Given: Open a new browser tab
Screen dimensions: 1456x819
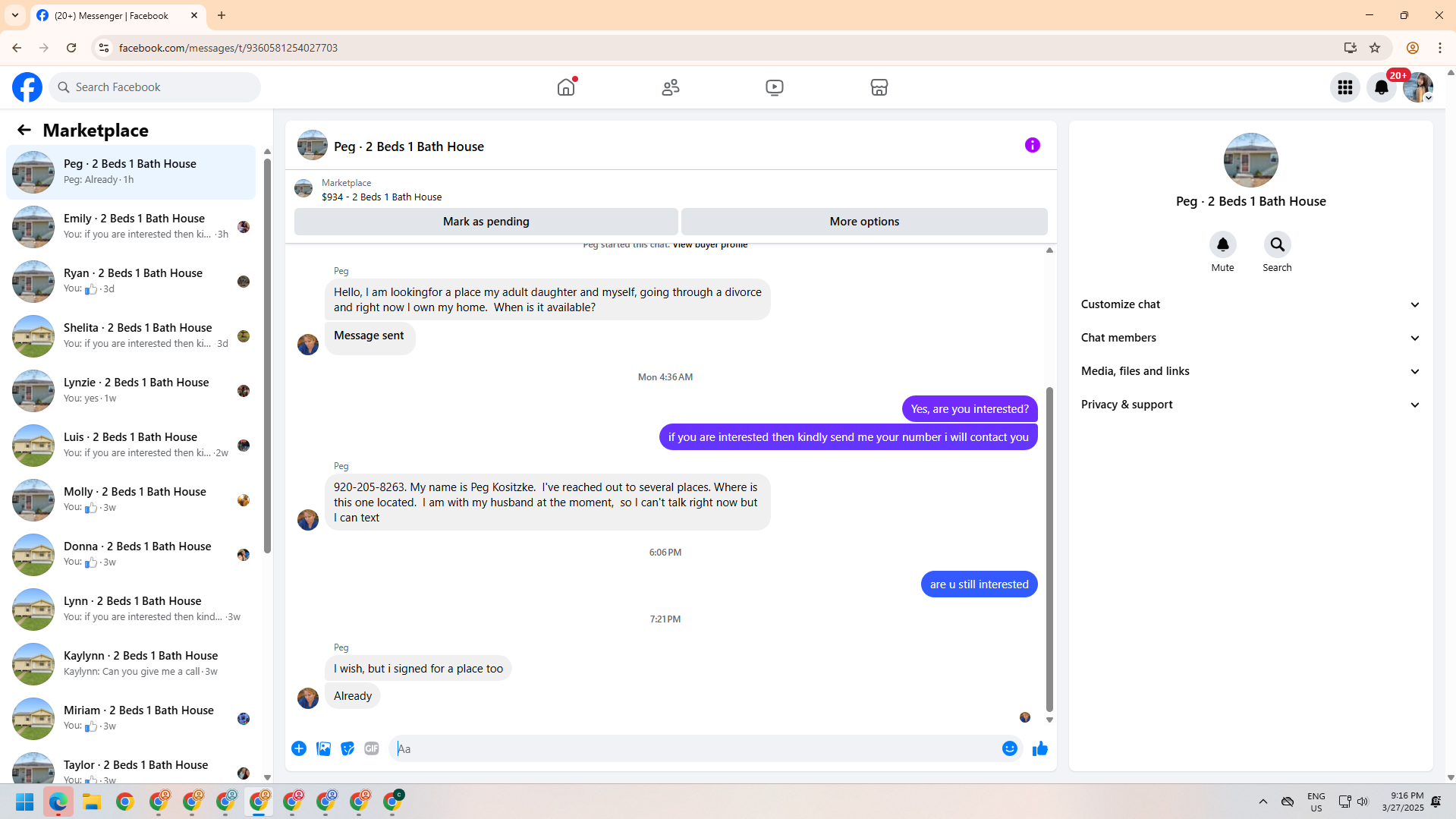Looking at the screenshot, I should (222, 15).
